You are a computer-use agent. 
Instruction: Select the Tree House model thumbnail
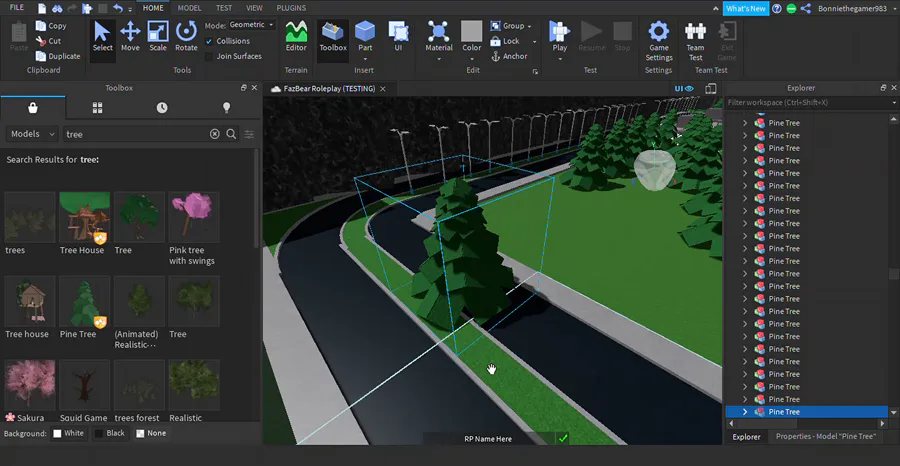tap(84, 218)
